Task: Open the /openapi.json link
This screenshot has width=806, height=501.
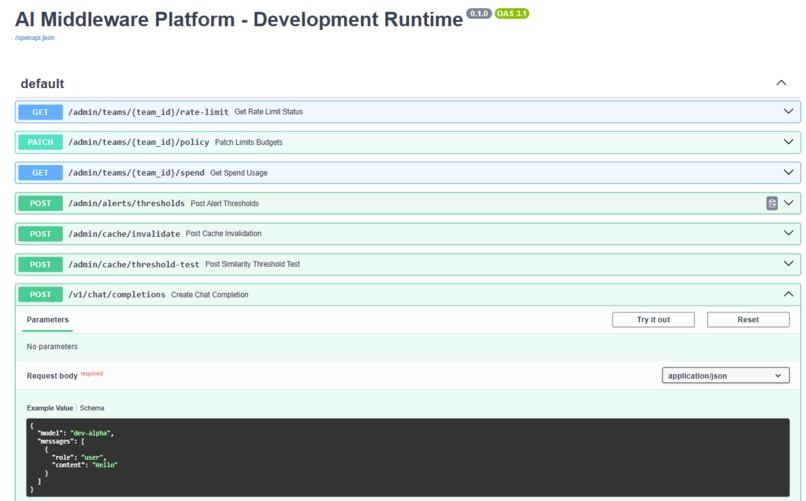Action: click(35, 38)
